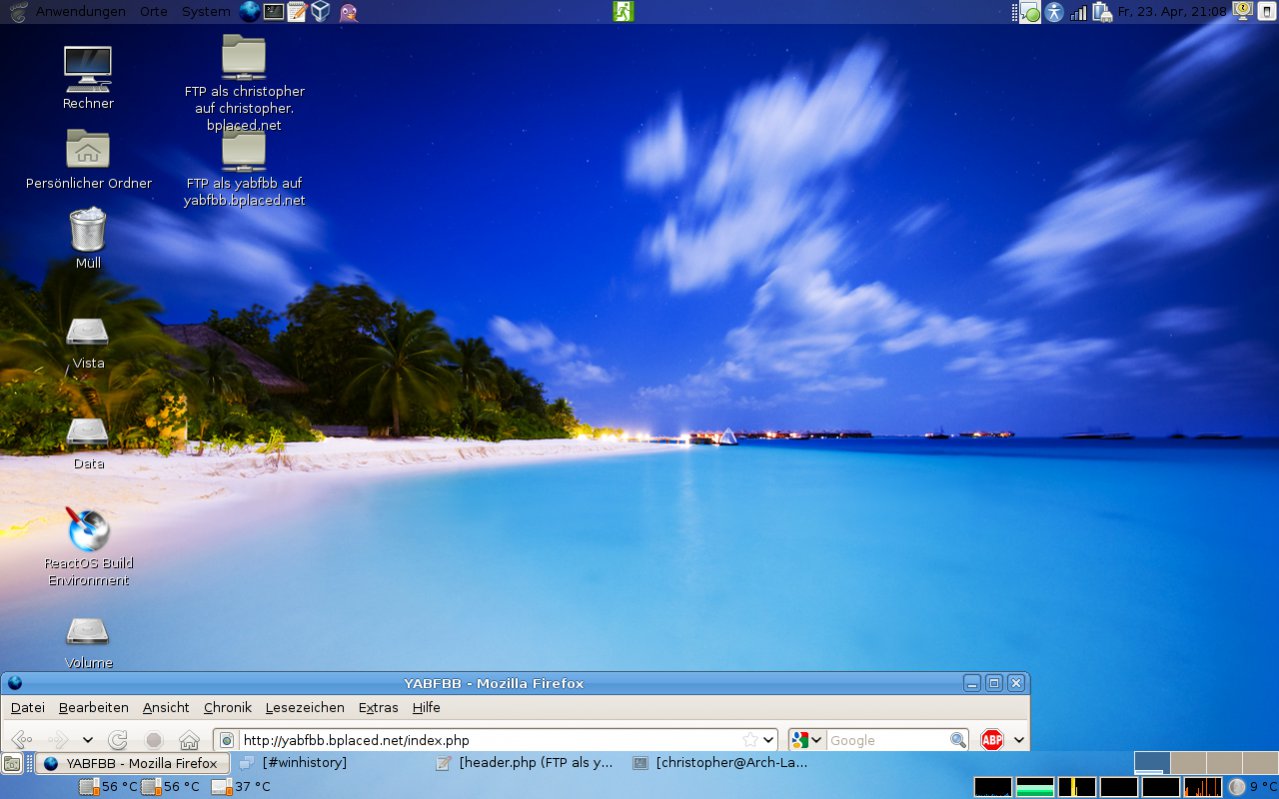1279x799 pixels.
Task: Click the Firefox home button
Action: (189, 740)
